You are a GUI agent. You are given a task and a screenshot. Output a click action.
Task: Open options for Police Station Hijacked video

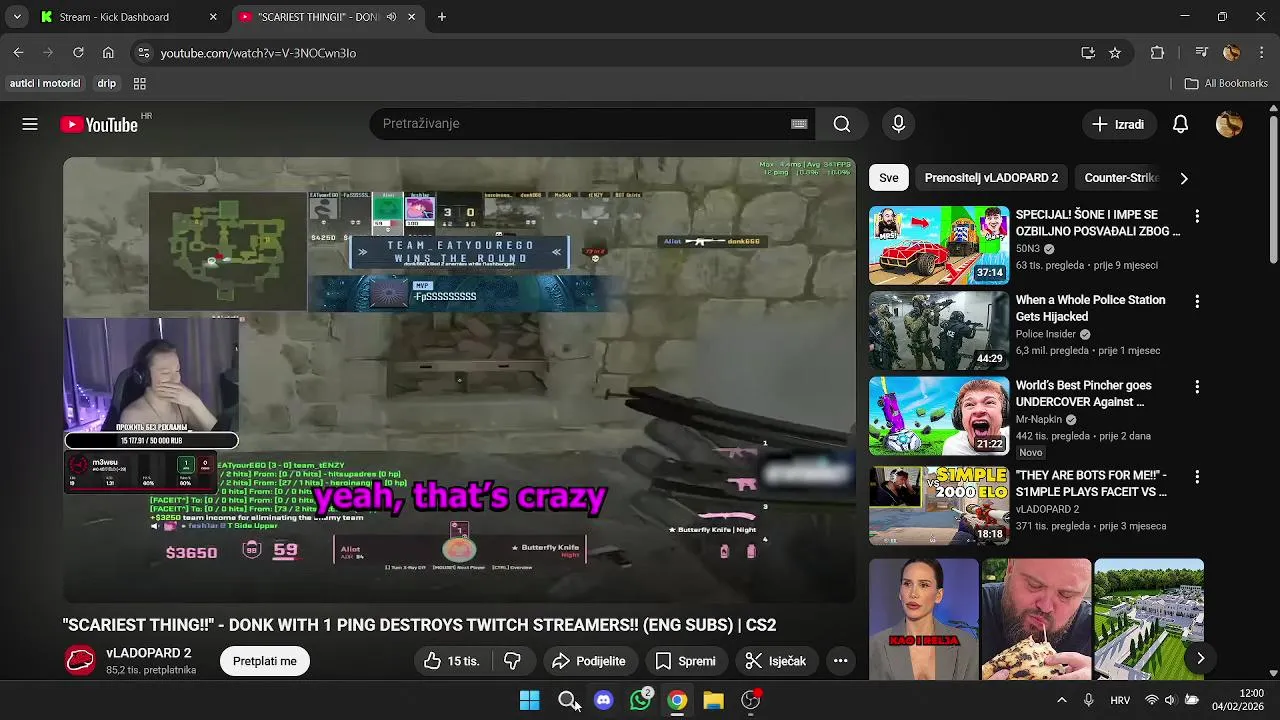coord(1197,301)
